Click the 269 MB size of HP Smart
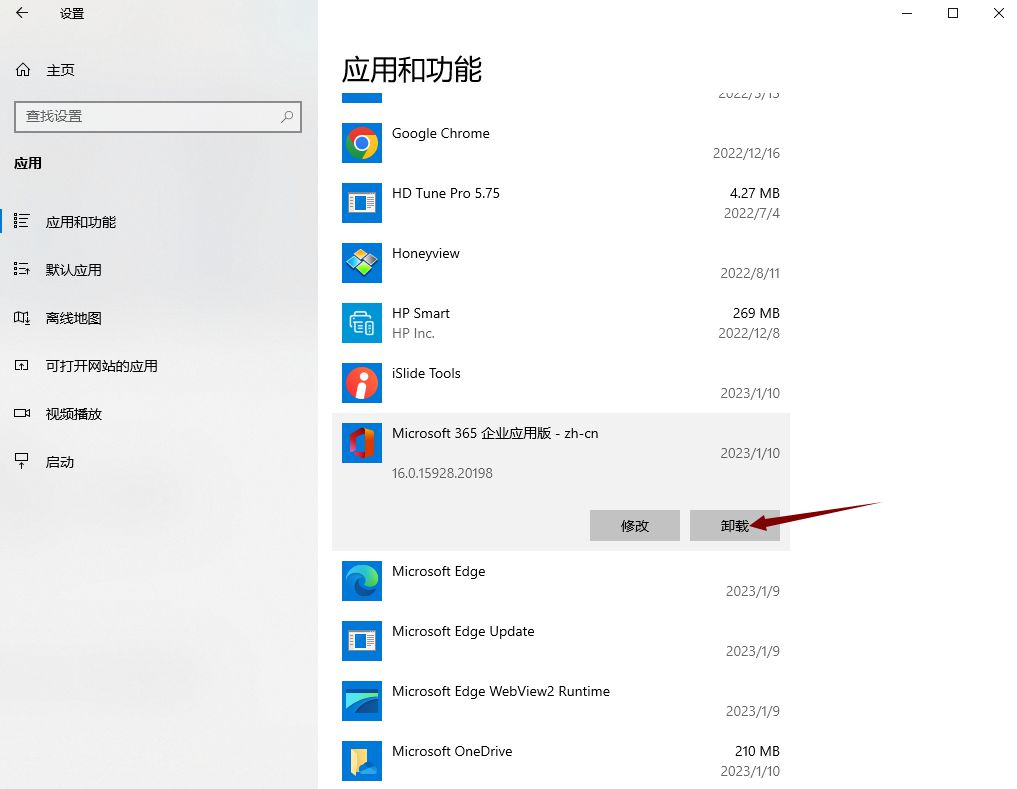 756,313
